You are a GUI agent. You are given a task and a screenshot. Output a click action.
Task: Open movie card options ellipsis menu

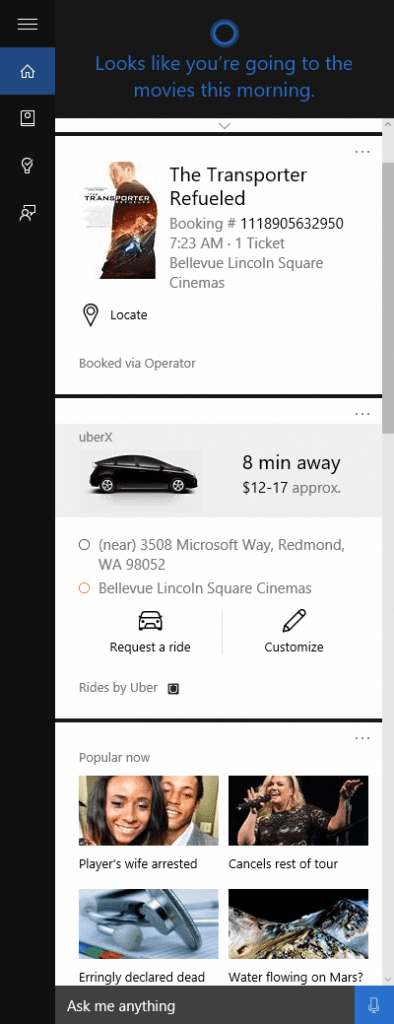(363, 152)
